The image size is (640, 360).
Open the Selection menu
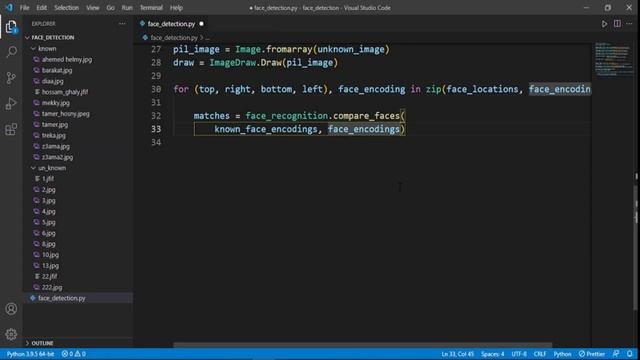(67, 8)
